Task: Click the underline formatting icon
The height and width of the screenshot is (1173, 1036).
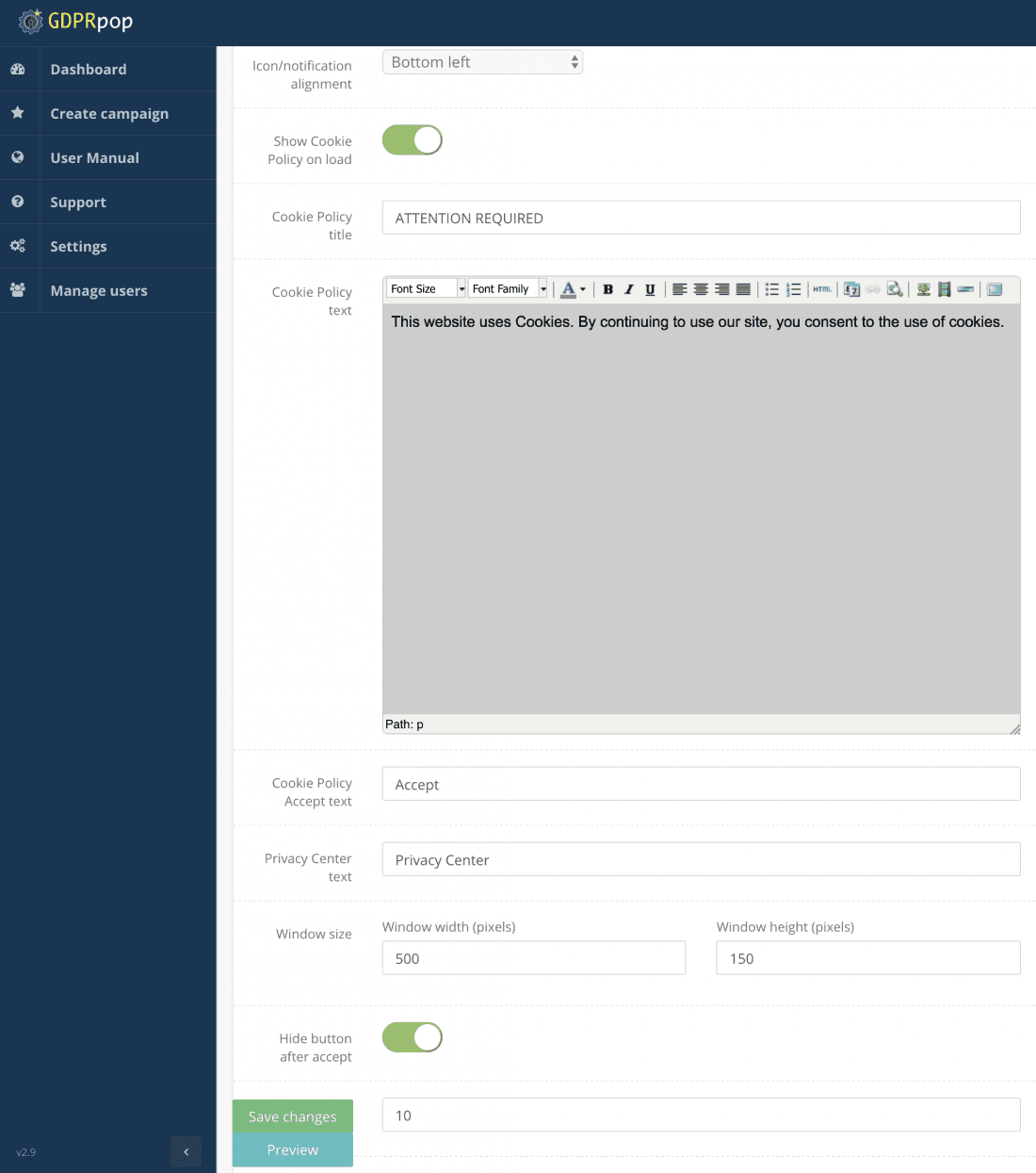Action: (x=650, y=289)
